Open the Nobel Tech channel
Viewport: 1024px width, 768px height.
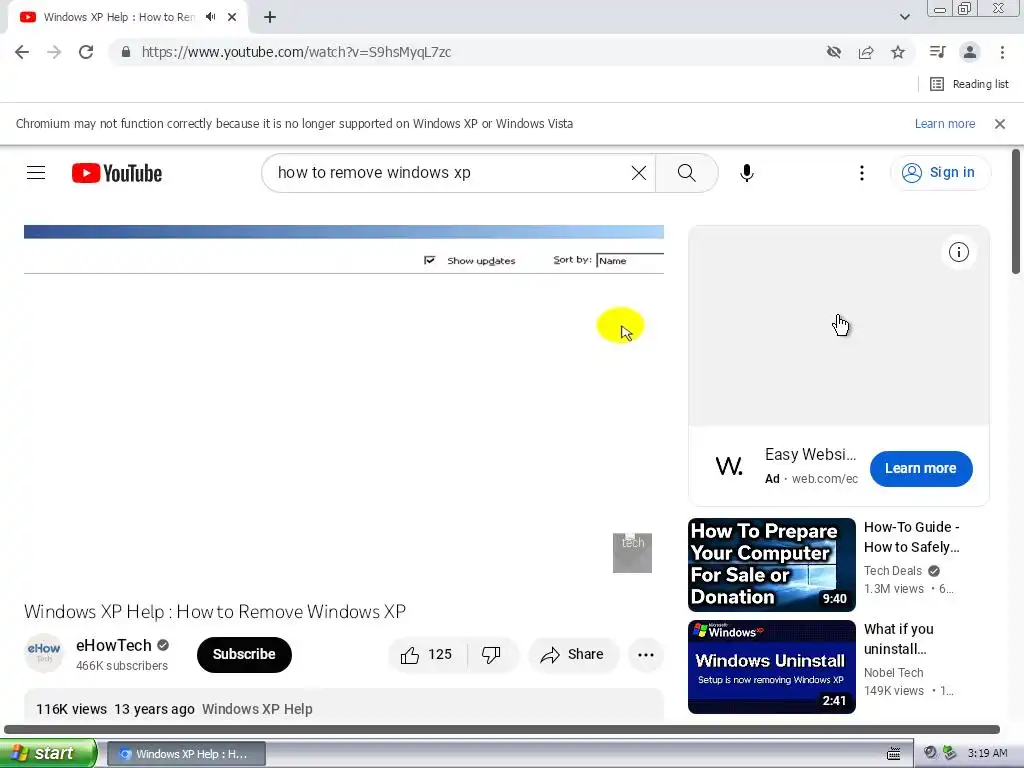pyautogui.click(x=893, y=673)
